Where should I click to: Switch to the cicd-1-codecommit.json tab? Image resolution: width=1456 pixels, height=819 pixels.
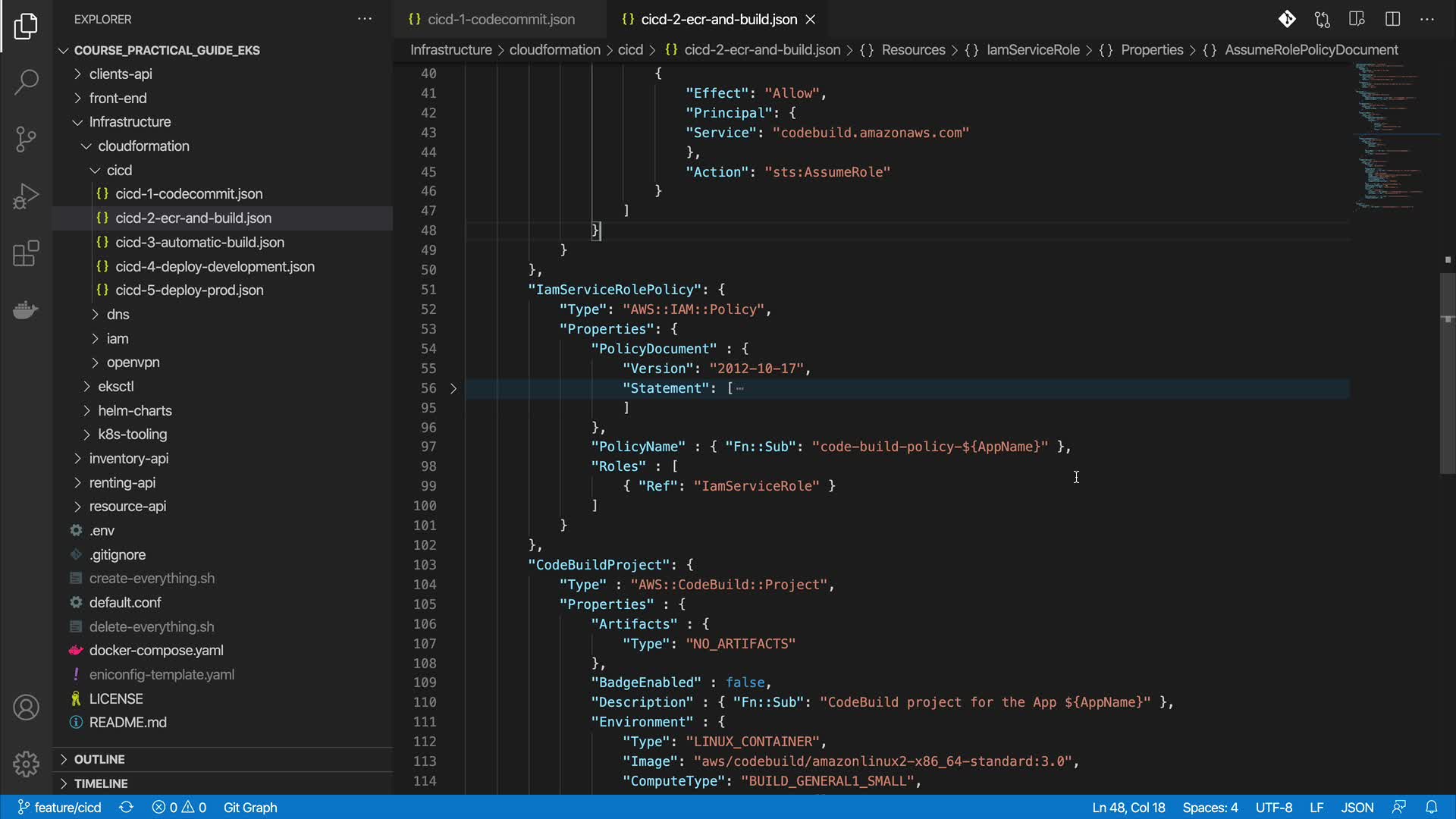500,19
